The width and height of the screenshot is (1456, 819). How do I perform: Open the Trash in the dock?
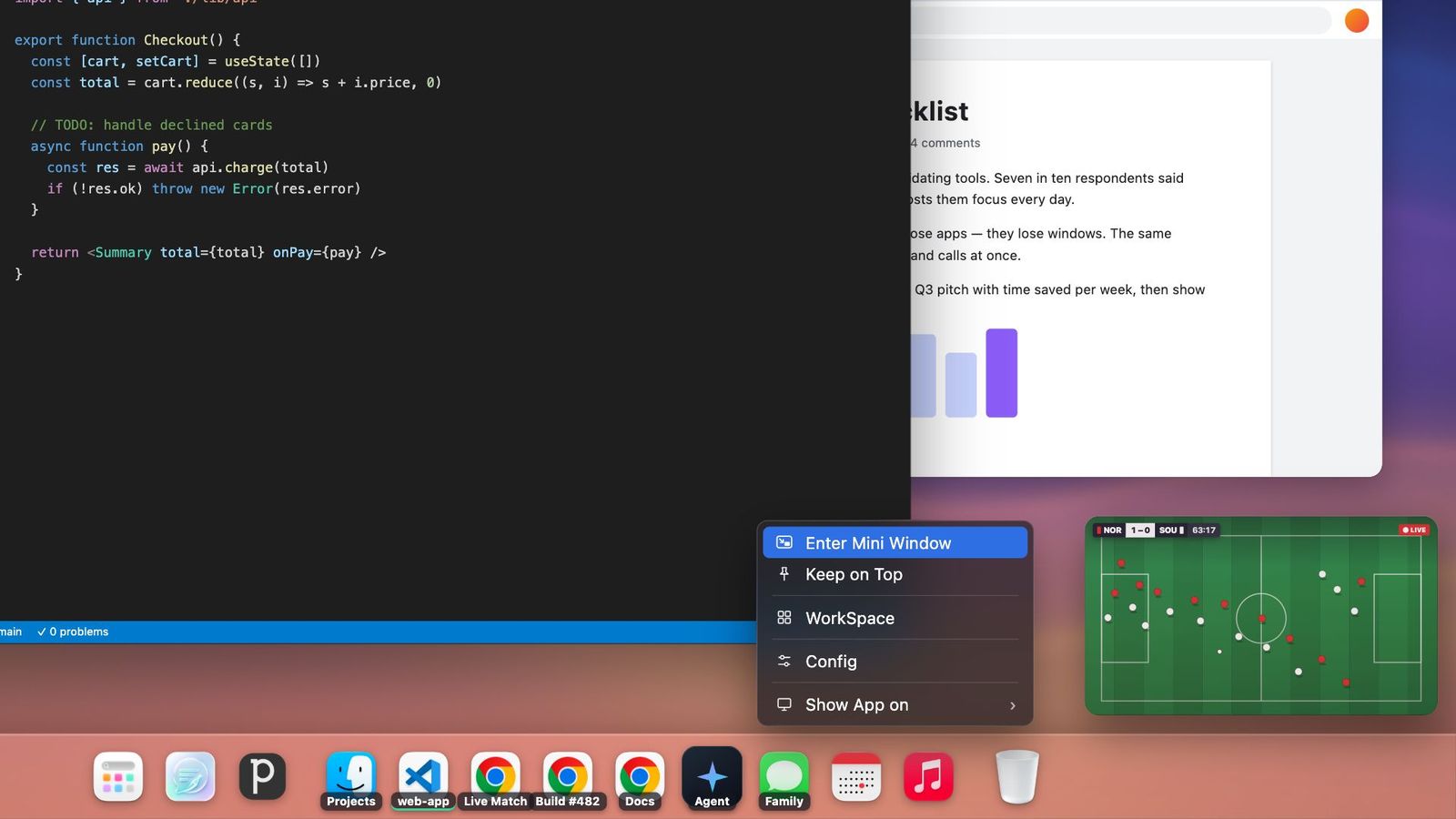[1016, 777]
